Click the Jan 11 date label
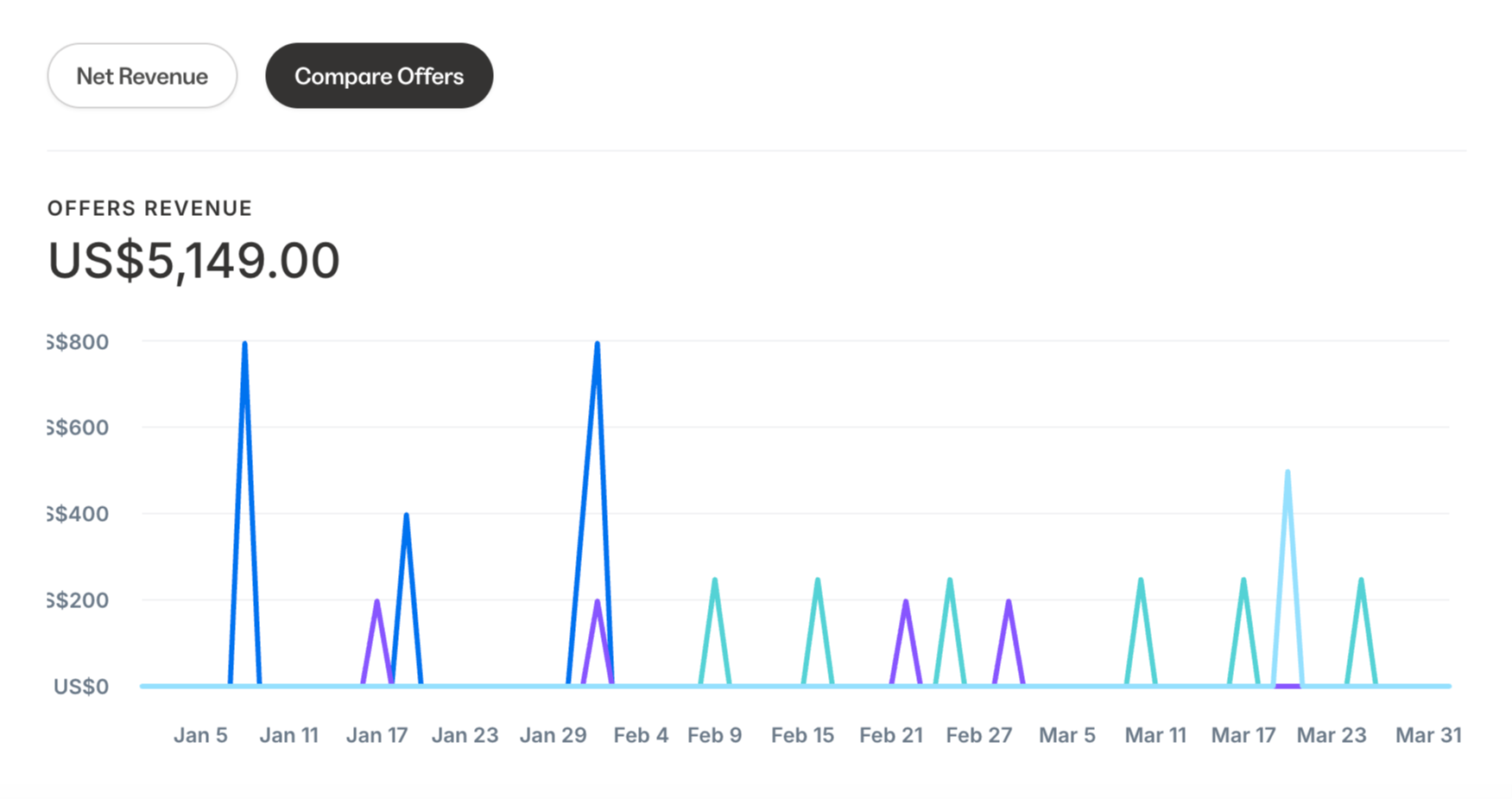 [289, 735]
